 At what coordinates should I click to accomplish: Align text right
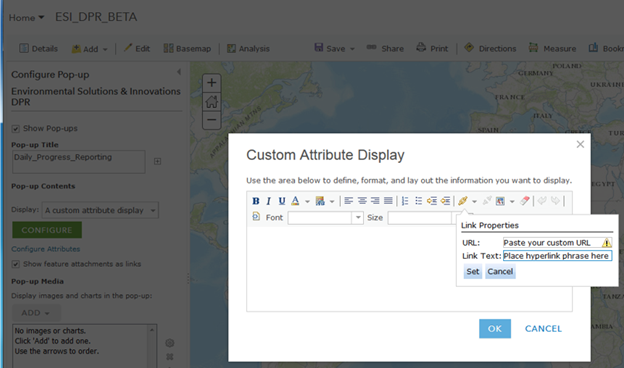(375, 201)
